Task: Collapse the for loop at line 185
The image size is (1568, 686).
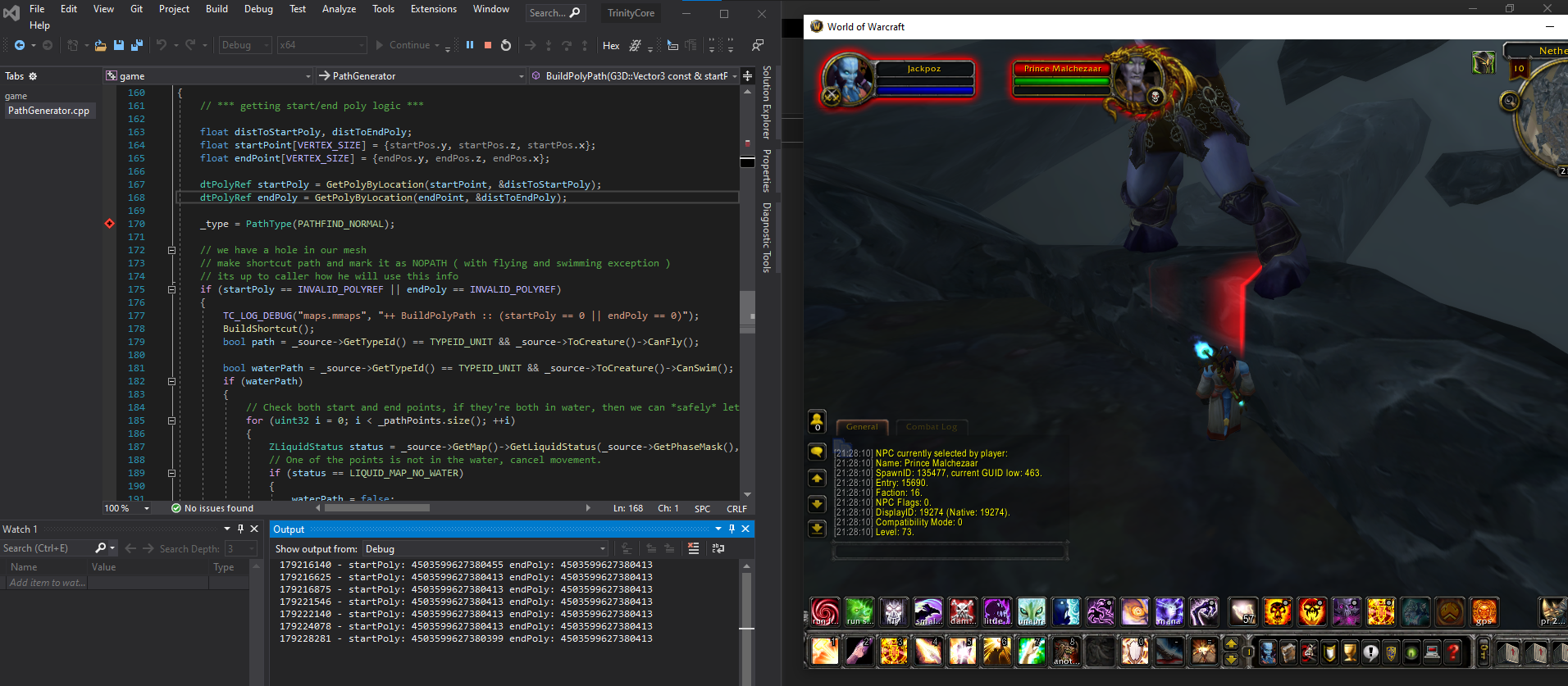Action: (x=171, y=420)
